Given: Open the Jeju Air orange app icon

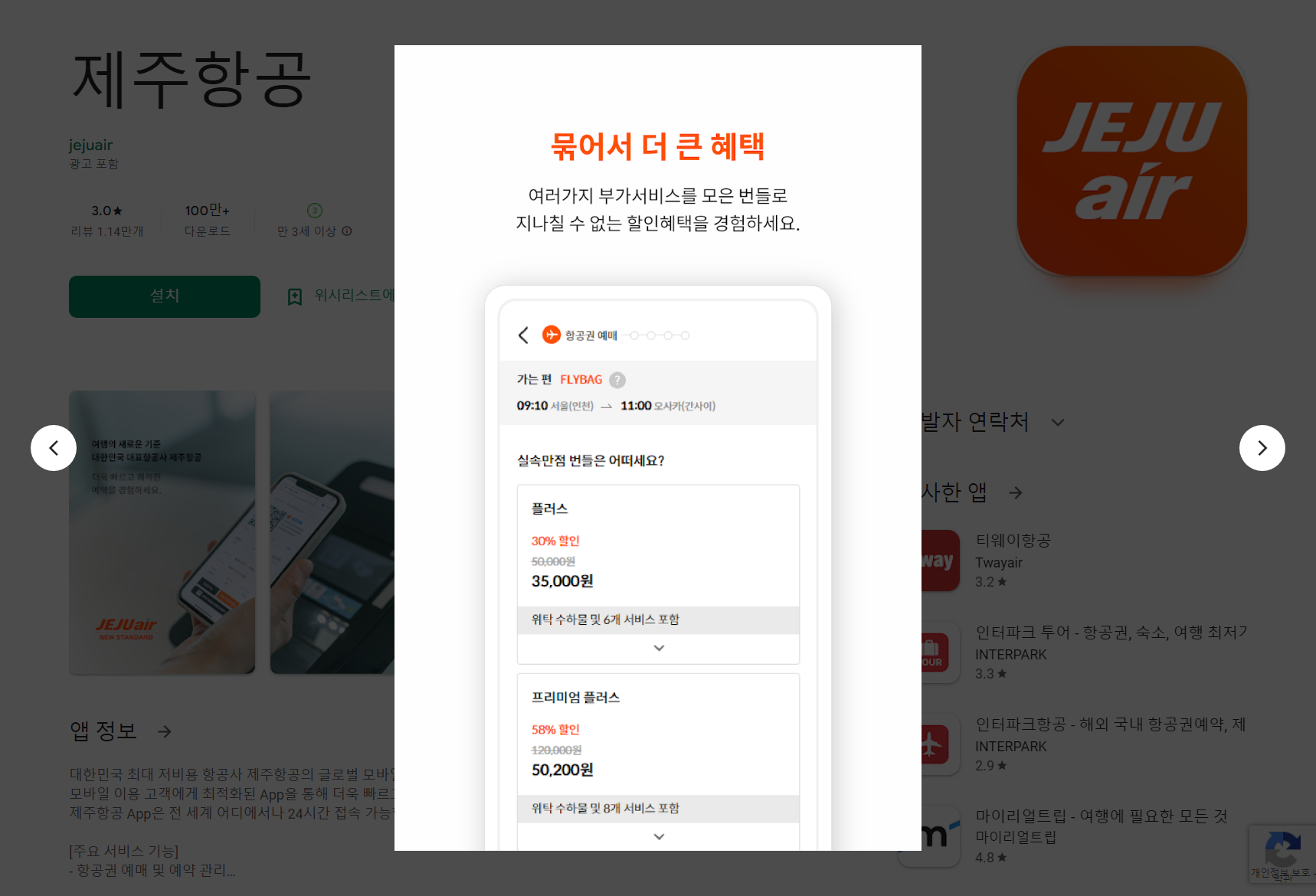Looking at the screenshot, I should (x=1131, y=161).
